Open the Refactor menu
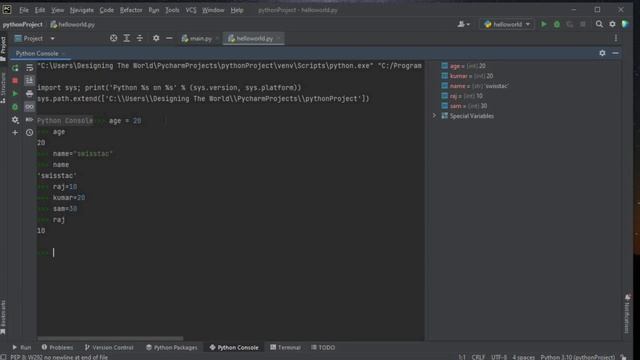Viewport: 640px width, 360px height. (x=131, y=10)
